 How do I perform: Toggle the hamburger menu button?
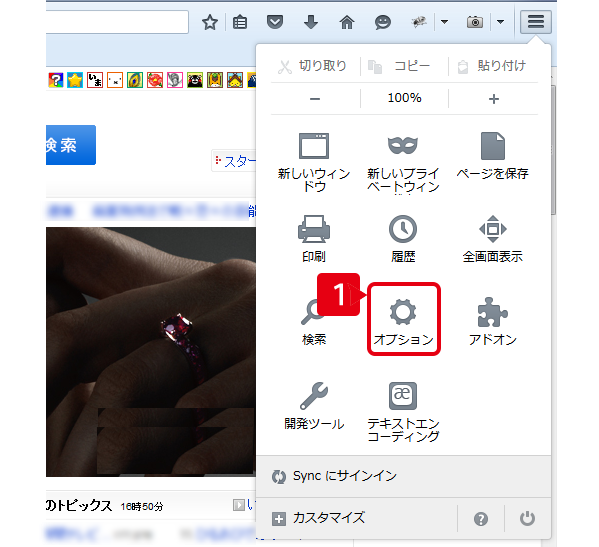[536, 22]
